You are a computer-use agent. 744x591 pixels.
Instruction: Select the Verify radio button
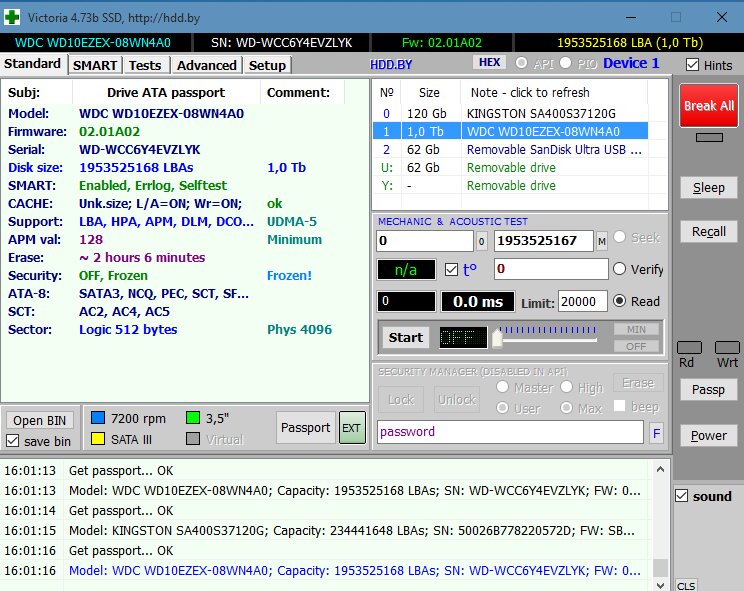[x=619, y=269]
